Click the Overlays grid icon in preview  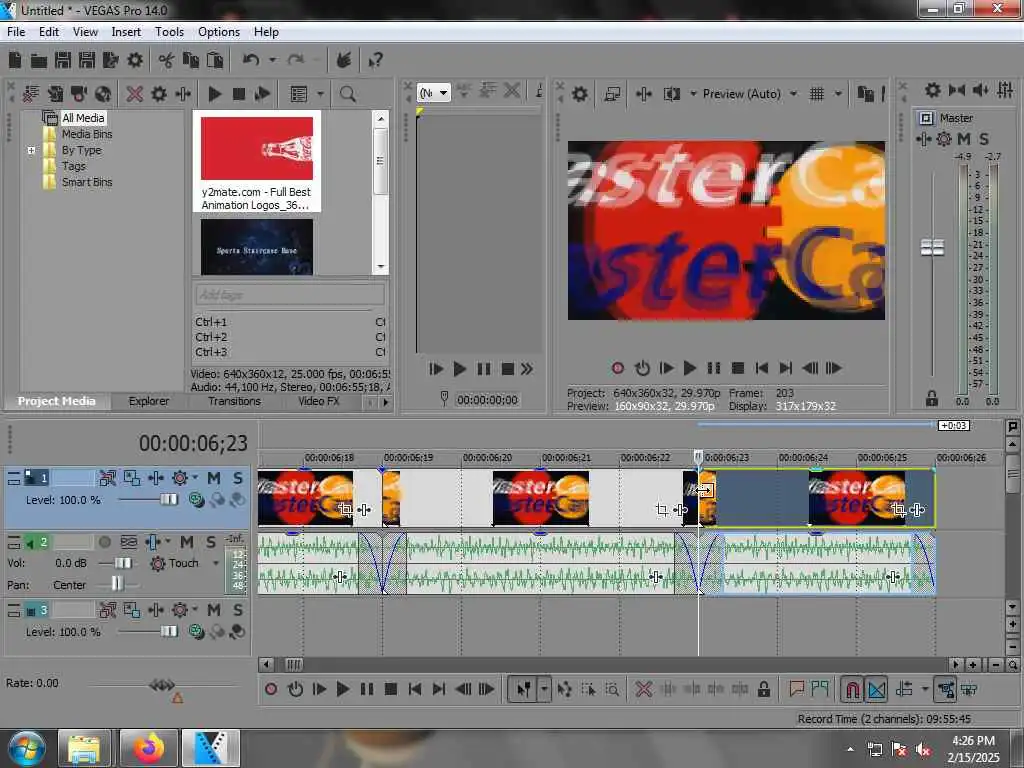[x=816, y=94]
